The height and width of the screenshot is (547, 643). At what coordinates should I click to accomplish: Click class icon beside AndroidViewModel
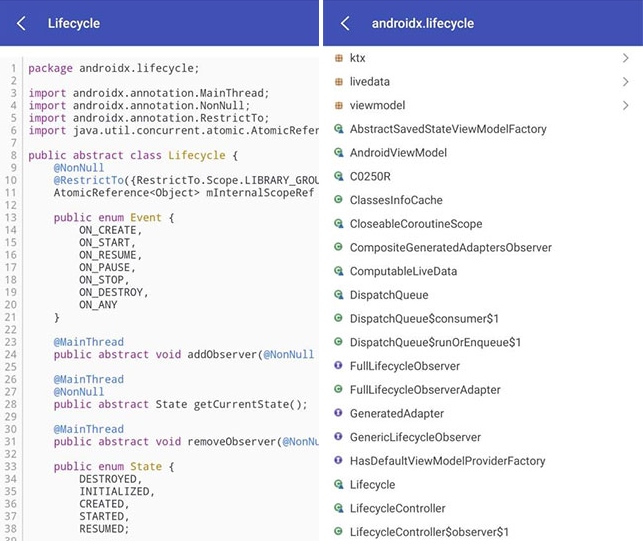pyautogui.click(x=339, y=153)
